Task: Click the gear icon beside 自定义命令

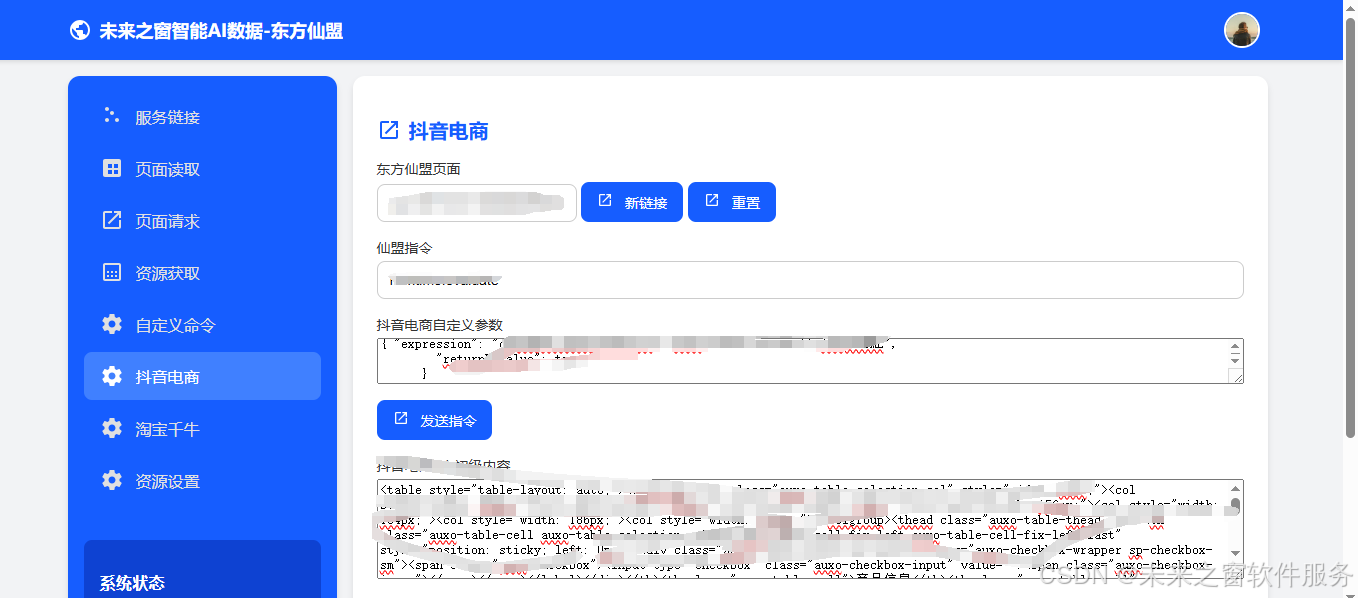Action: [112, 324]
